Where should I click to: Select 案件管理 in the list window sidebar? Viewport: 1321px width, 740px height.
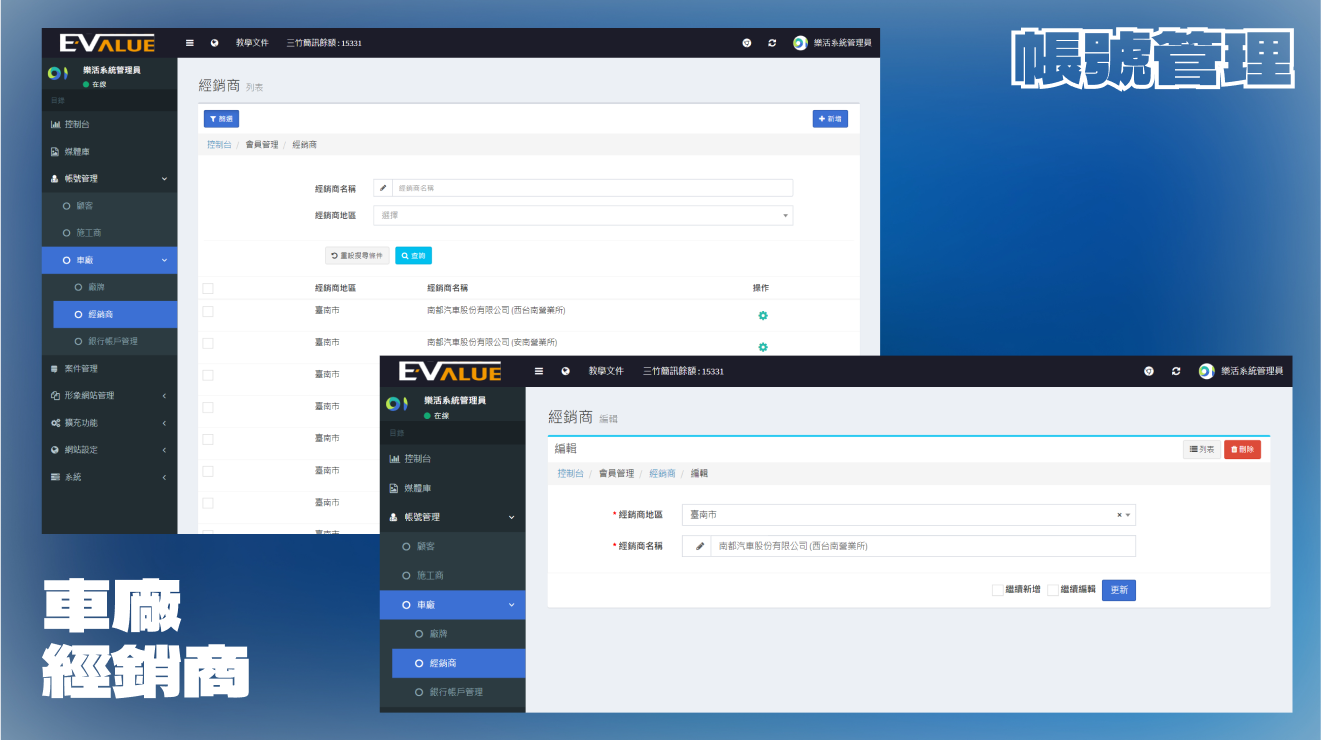(81, 369)
